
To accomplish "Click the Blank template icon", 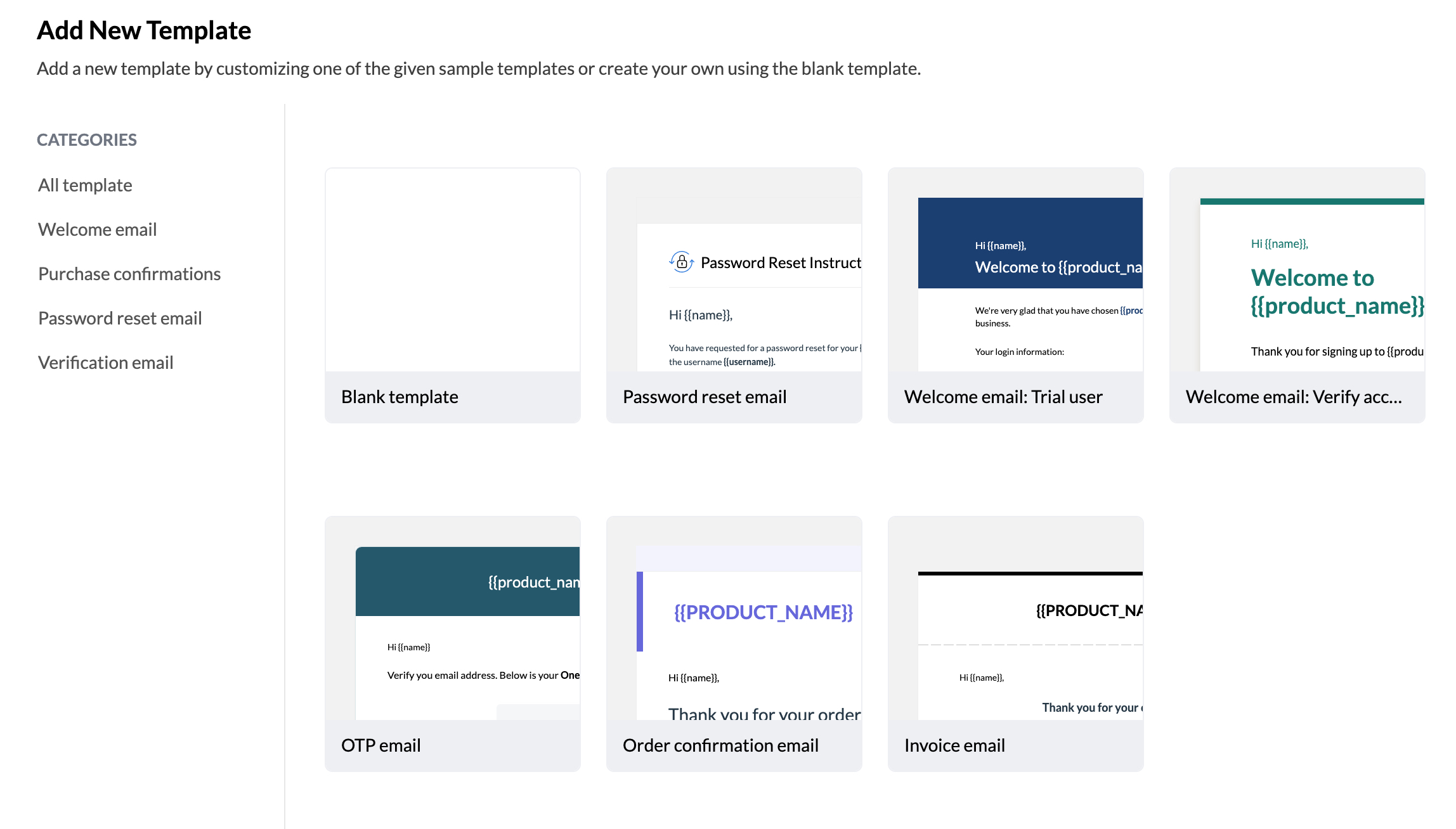I will pyautogui.click(x=453, y=269).
